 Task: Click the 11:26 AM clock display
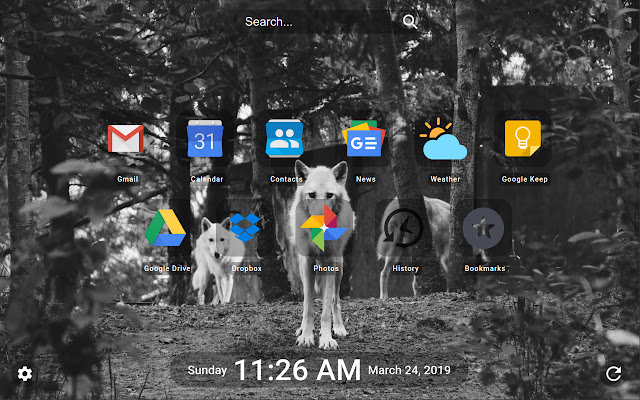298,370
